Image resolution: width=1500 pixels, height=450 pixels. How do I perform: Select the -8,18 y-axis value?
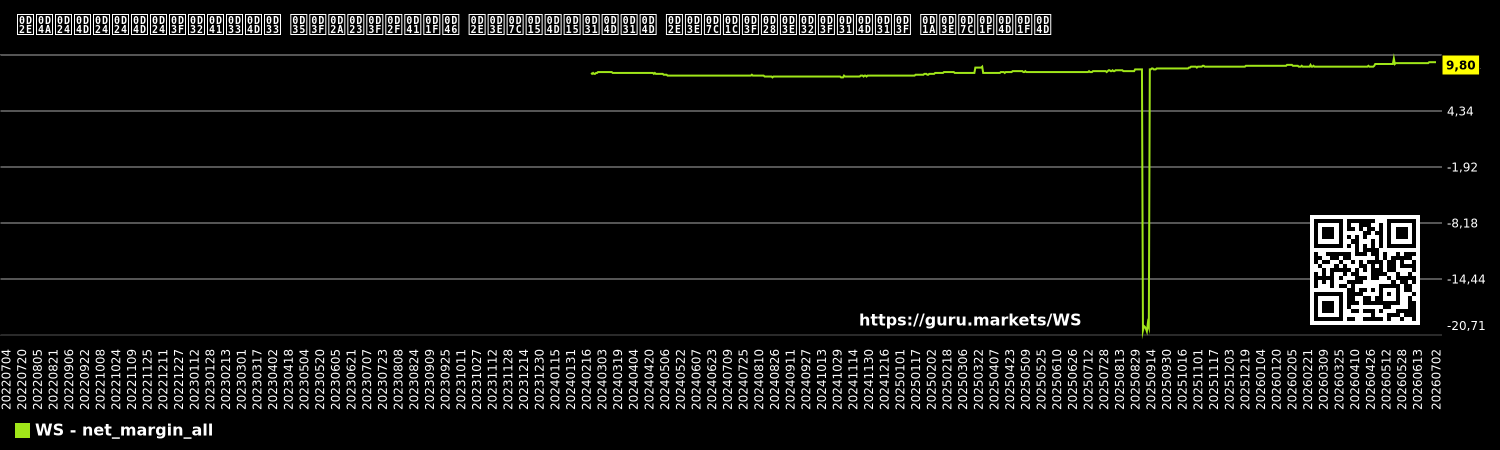tap(1462, 223)
